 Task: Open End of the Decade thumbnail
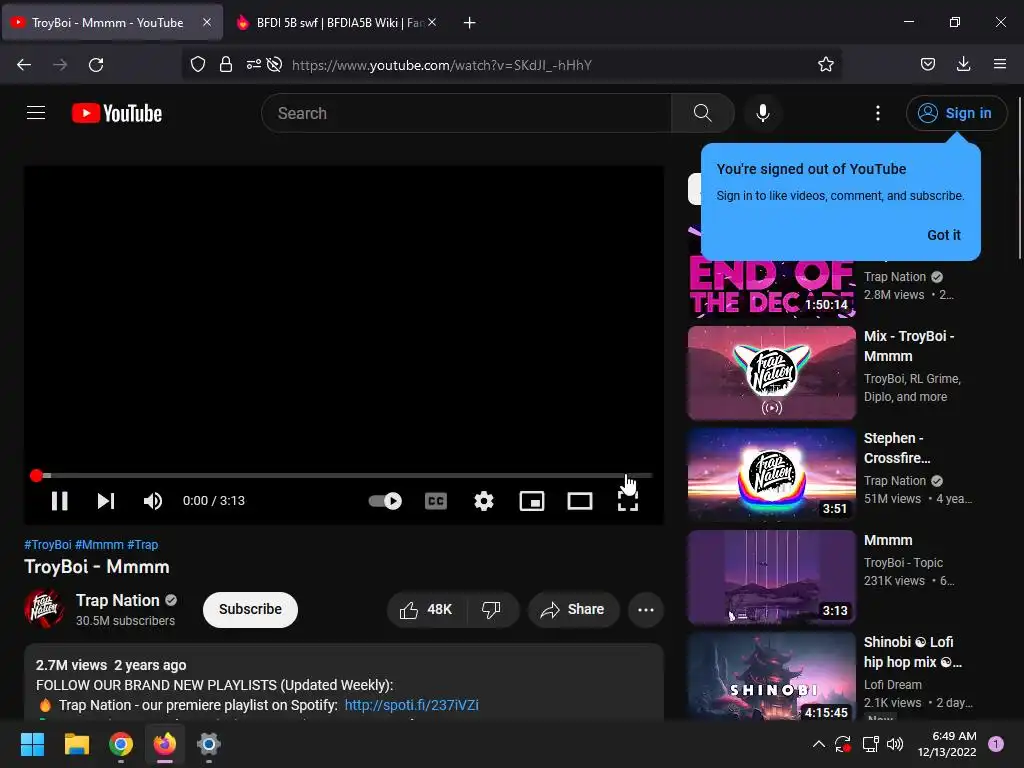coord(771,285)
